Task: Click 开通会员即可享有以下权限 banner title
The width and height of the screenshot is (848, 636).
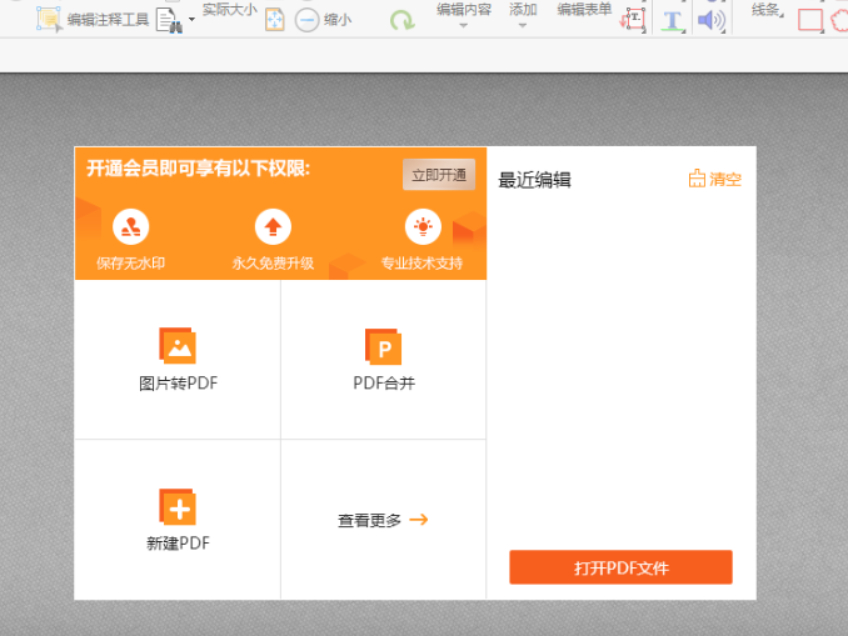Action: click(x=198, y=169)
